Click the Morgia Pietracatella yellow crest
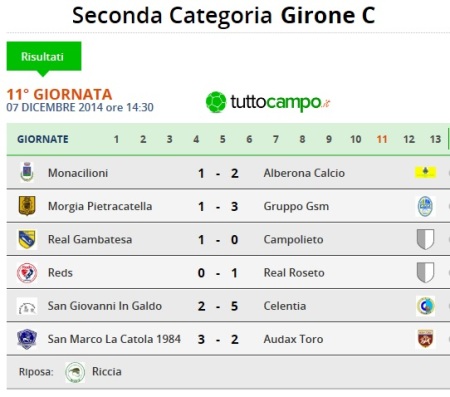The image size is (450, 397). click(x=27, y=206)
